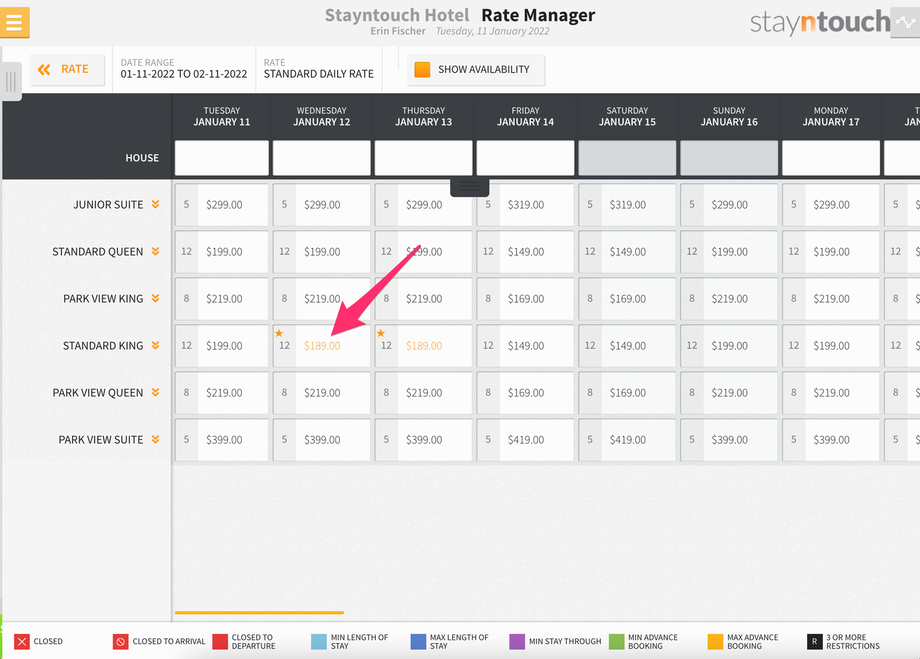
Task: Expand the Park View King row
Action: 155,298
